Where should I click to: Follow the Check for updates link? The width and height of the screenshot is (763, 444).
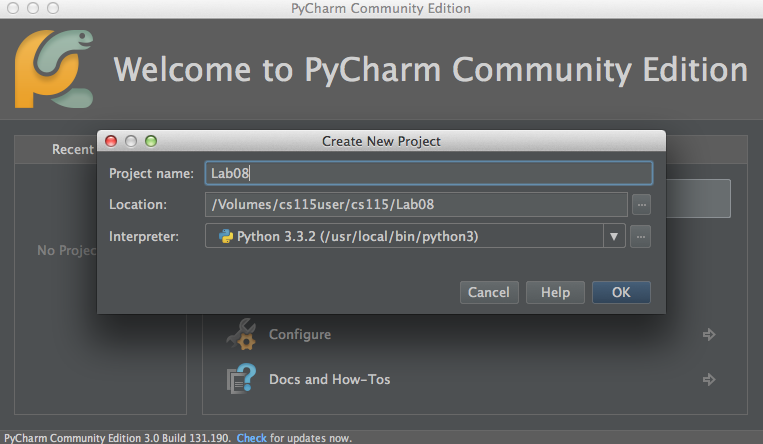click(251, 438)
